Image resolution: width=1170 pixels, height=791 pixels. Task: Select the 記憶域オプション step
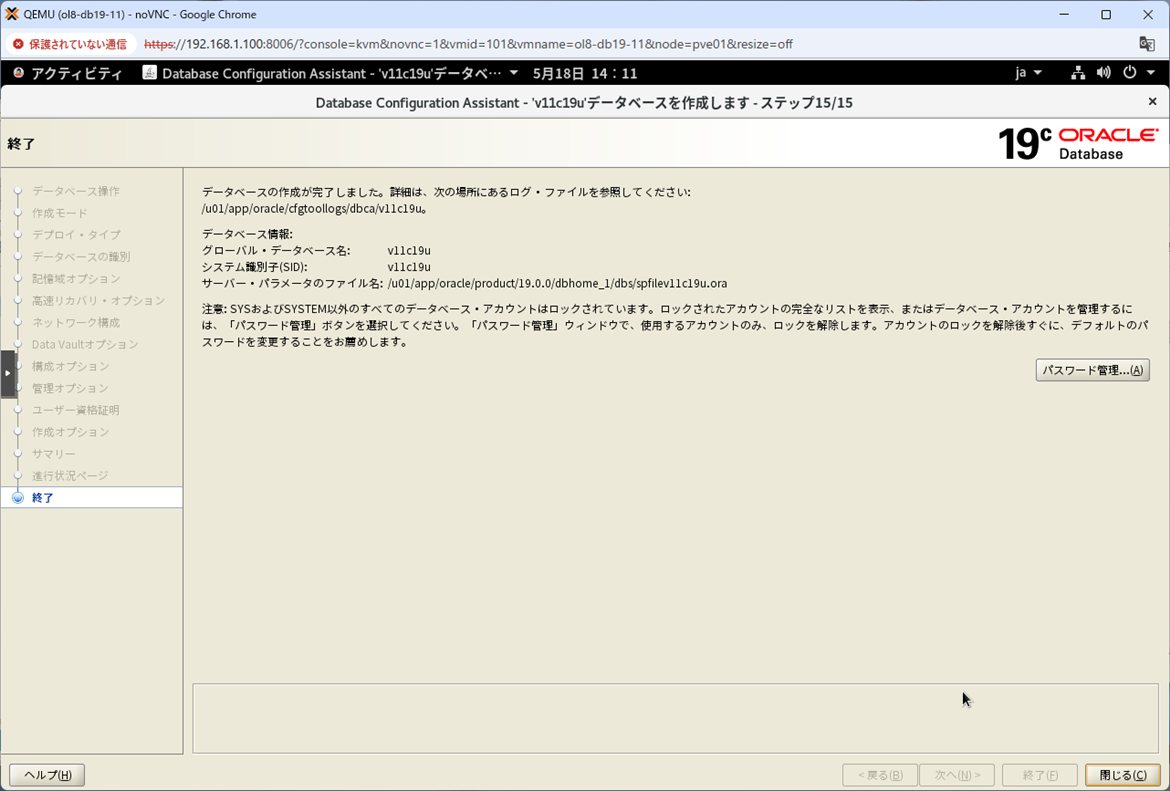(76, 278)
